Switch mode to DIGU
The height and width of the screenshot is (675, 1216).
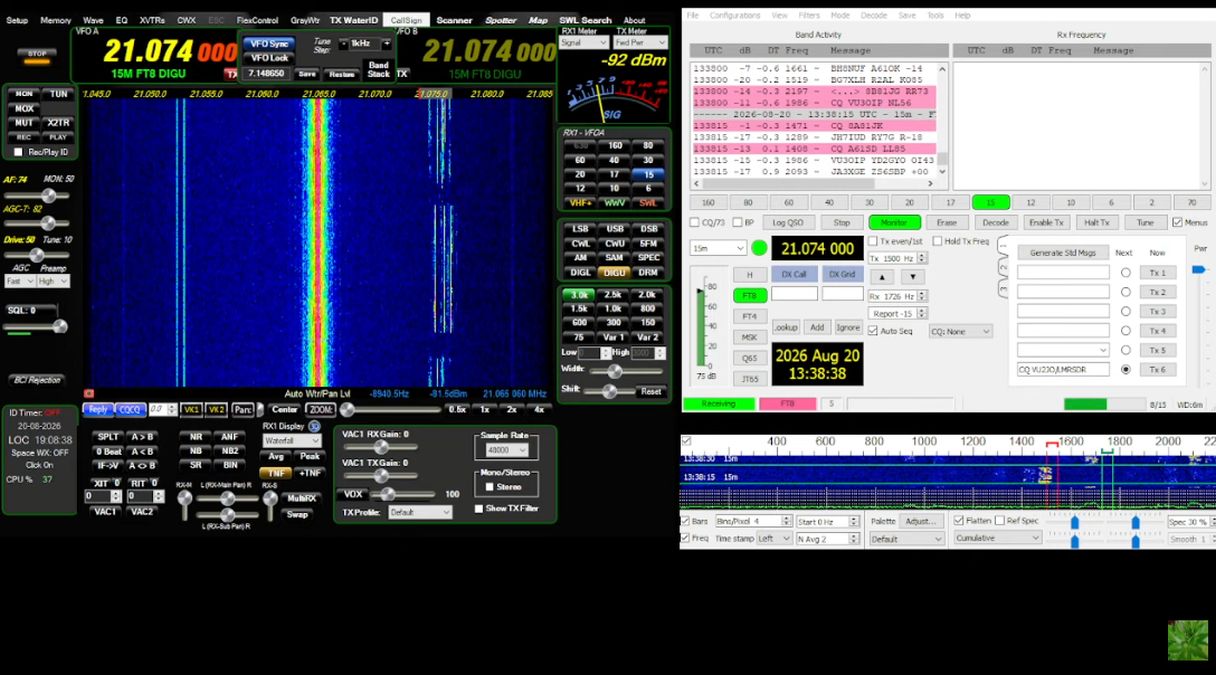pos(615,272)
